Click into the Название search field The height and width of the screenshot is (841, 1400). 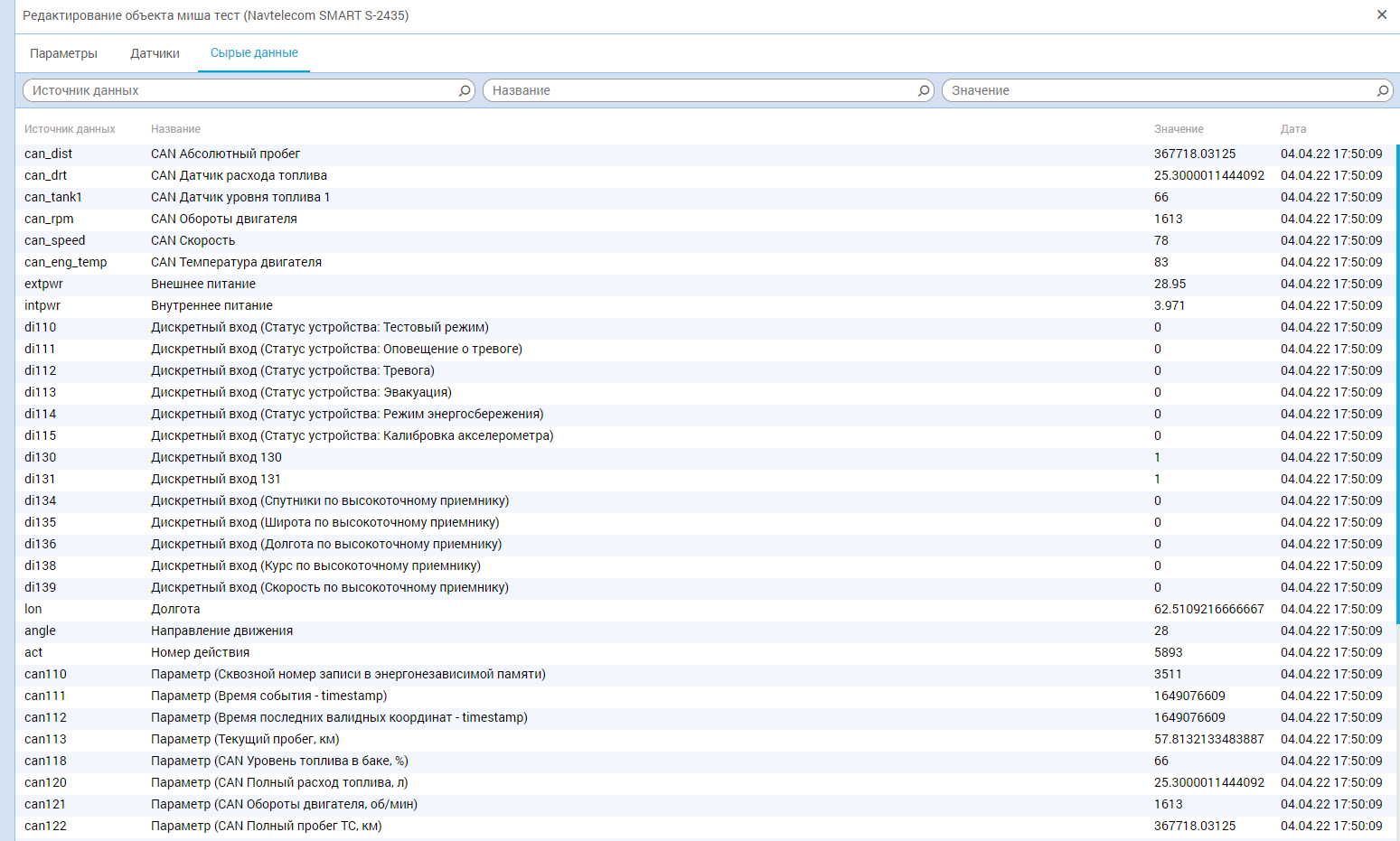click(x=700, y=90)
